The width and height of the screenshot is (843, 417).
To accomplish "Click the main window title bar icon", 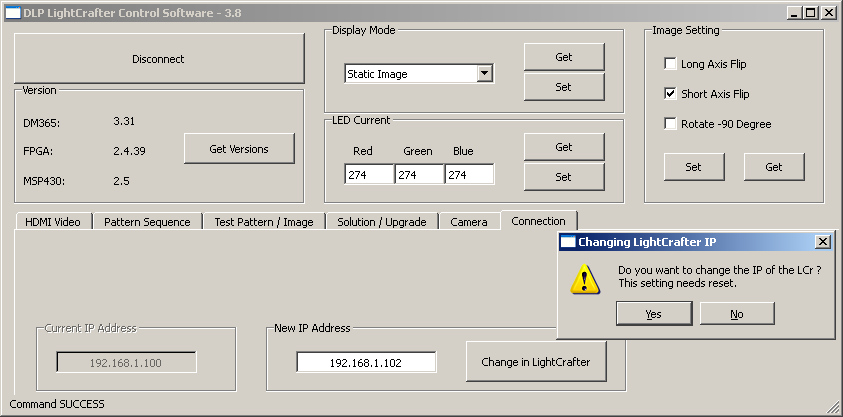I will click(12, 13).
